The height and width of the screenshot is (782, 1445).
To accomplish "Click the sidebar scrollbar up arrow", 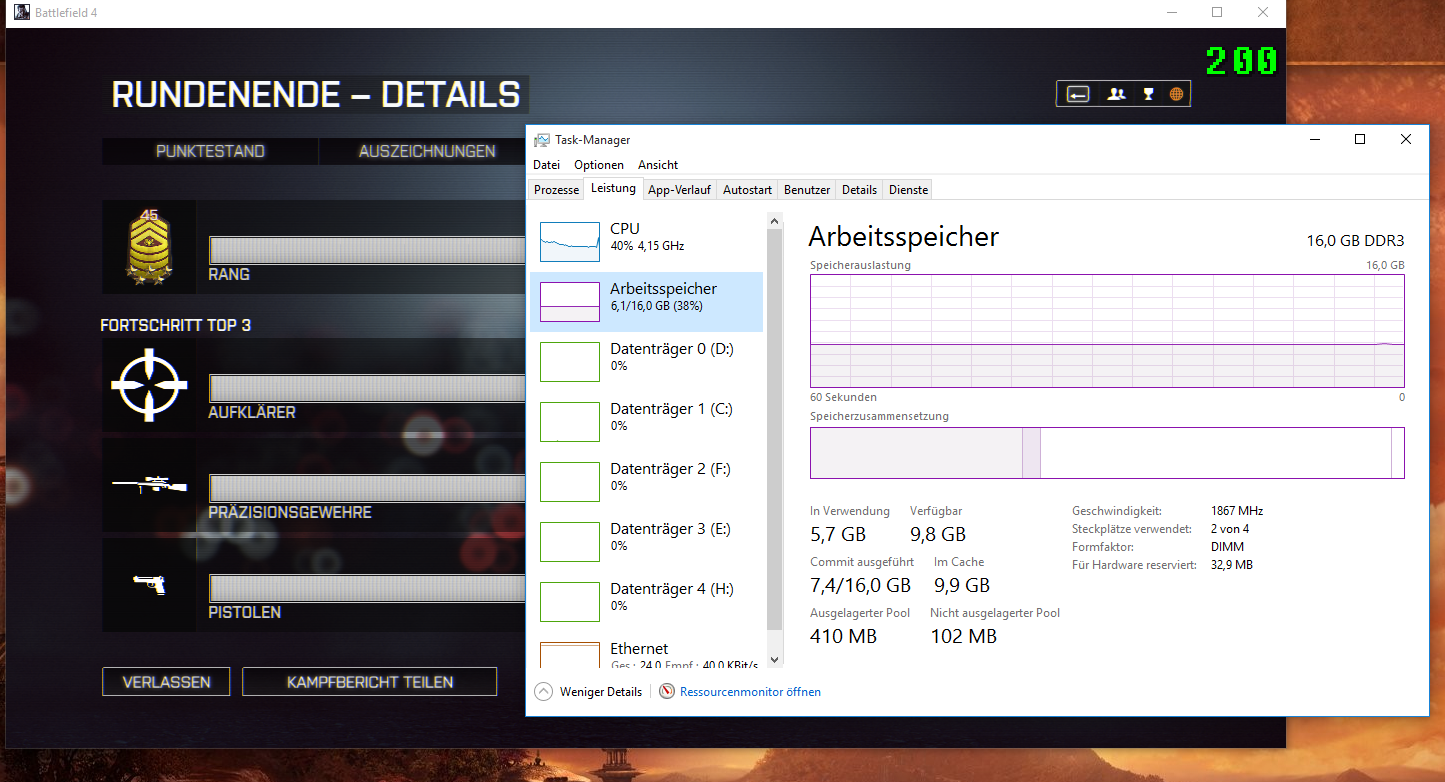I will click(x=774, y=220).
